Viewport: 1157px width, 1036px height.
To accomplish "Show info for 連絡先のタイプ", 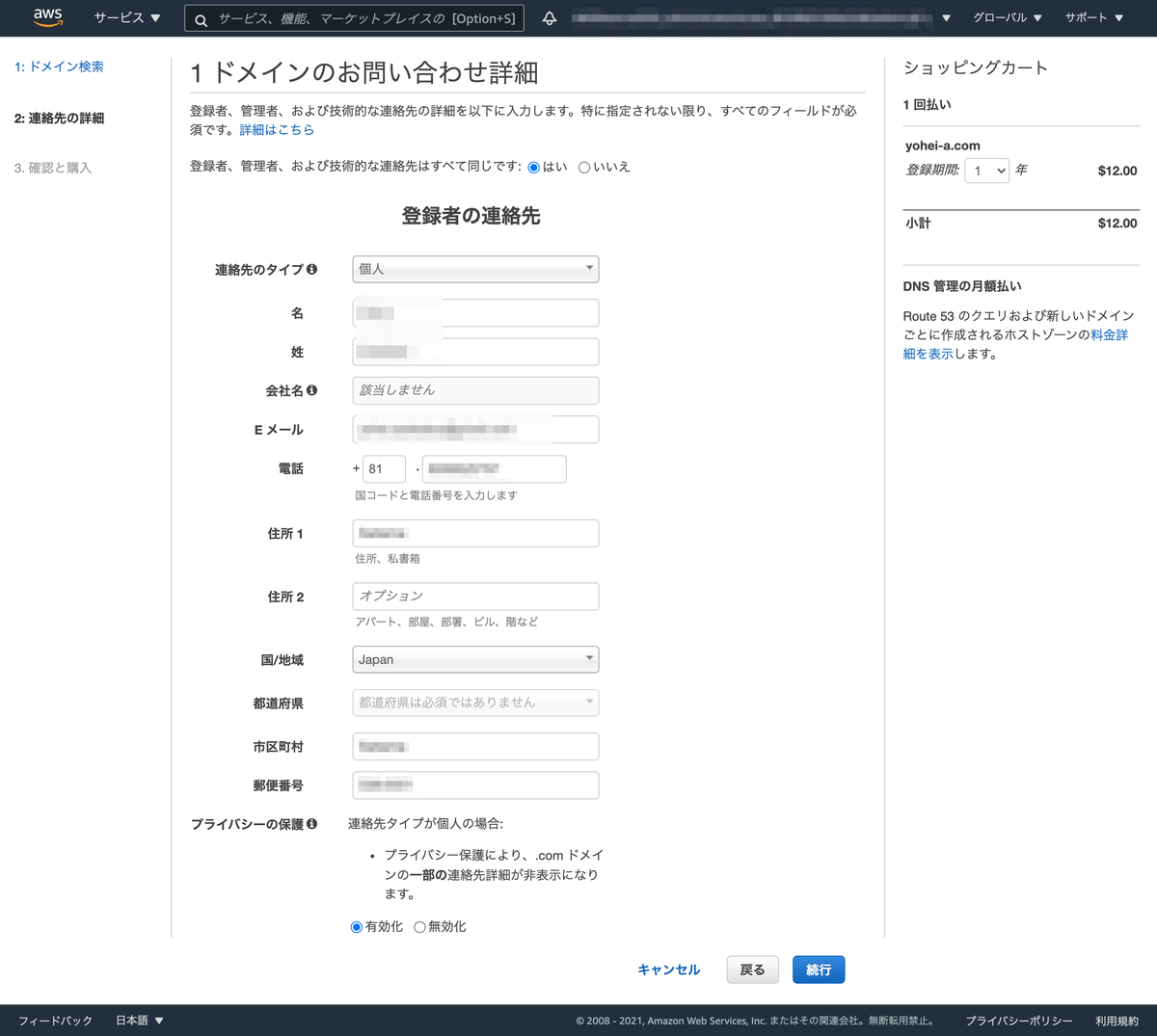I will click(x=311, y=270).
